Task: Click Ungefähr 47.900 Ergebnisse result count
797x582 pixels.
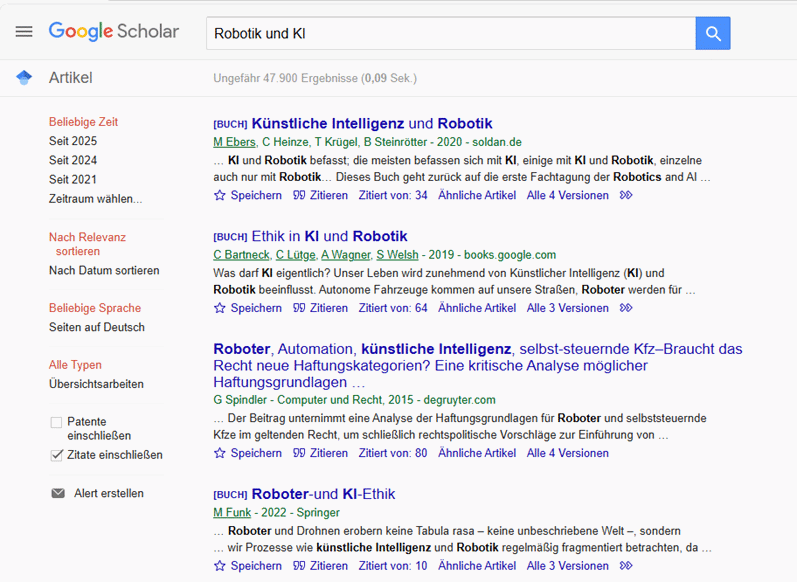Action: [x=315, y=78]
